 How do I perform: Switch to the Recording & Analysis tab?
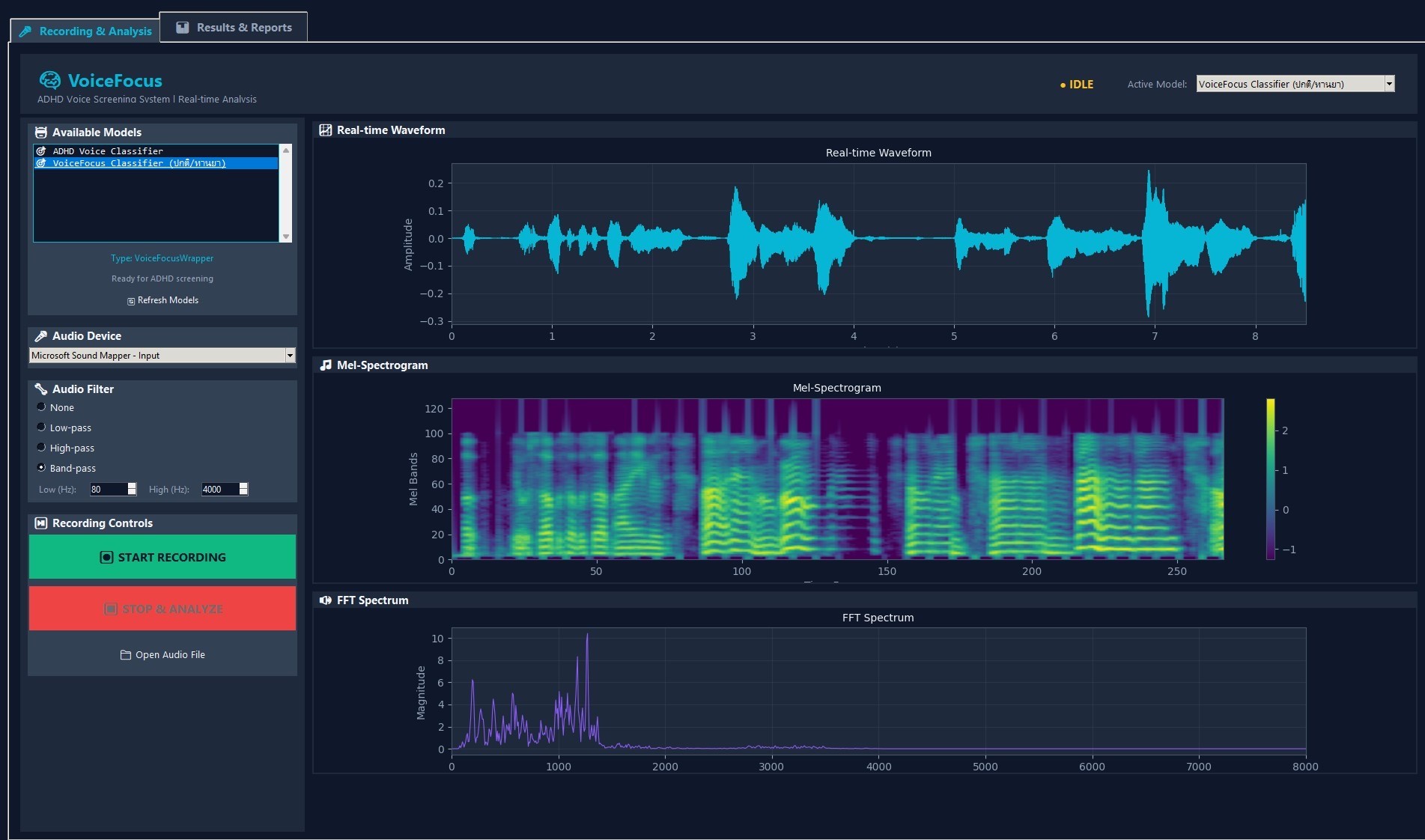(85, 31)
